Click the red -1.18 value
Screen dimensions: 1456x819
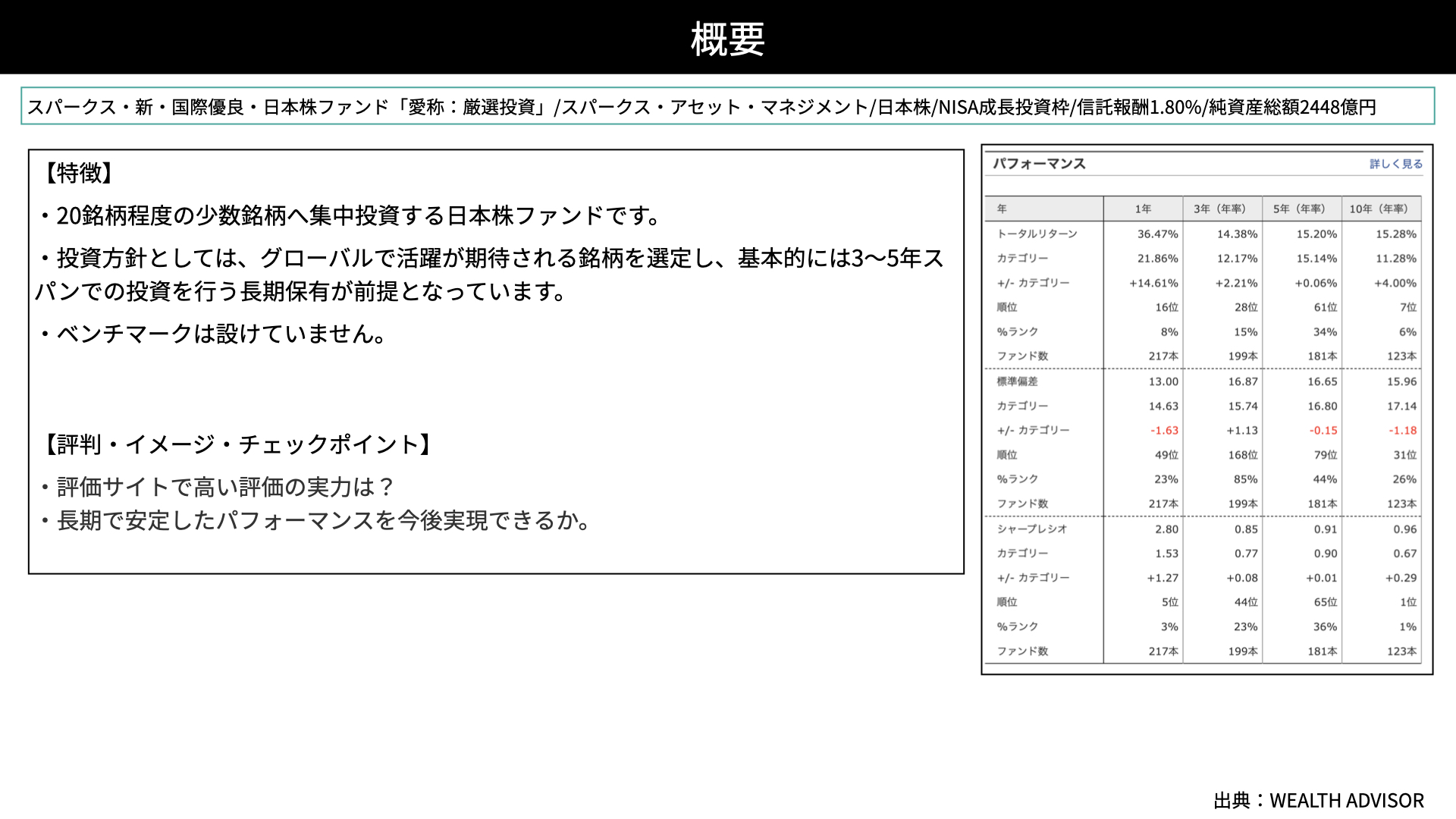(x=1402, y=430)
